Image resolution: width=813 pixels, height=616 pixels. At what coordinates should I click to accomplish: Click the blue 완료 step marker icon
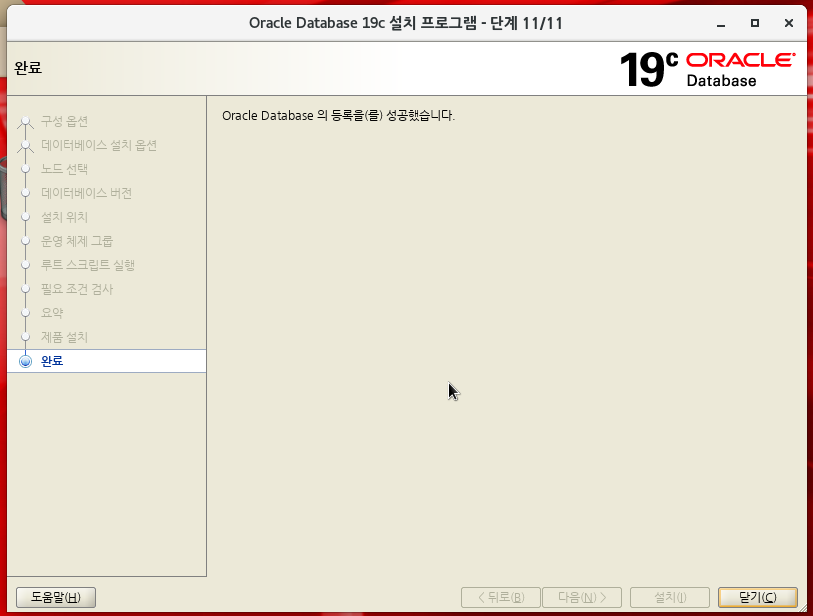tap(25, 361)
